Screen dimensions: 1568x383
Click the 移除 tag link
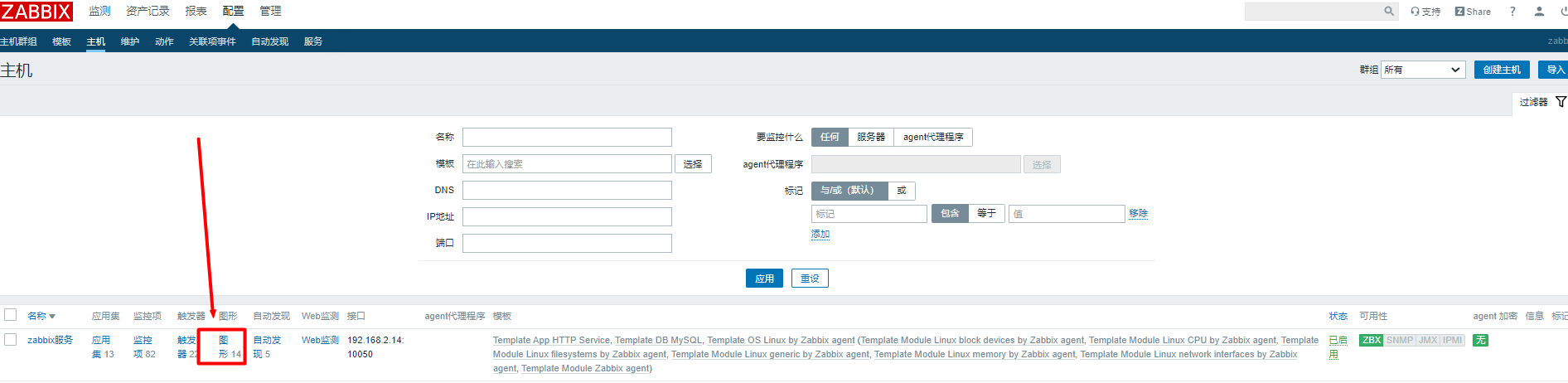point(1138,214)
